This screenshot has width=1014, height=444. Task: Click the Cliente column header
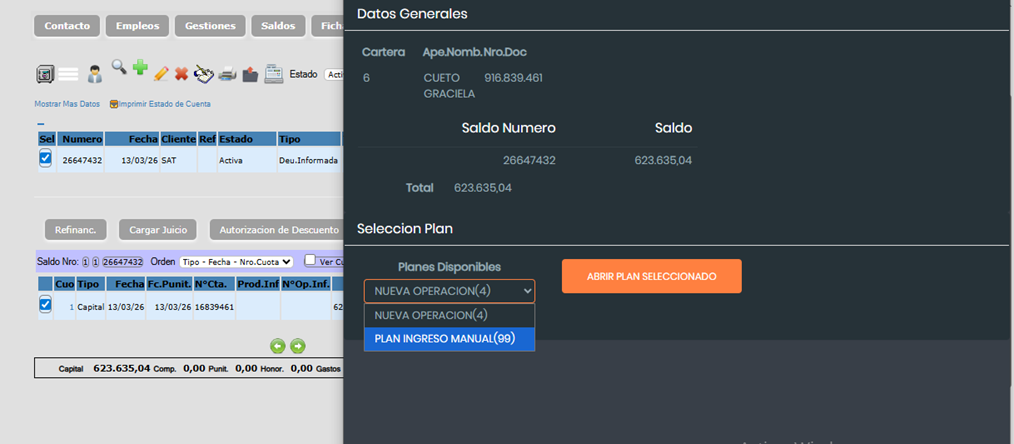178,139
